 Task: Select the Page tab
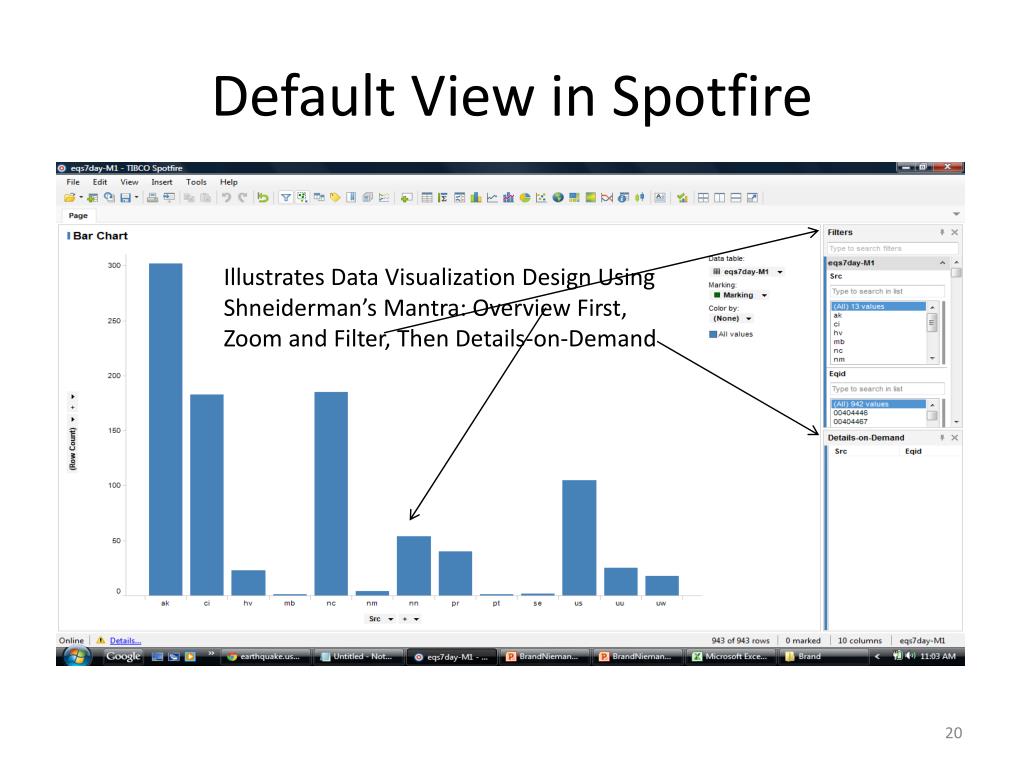(78, 216)
